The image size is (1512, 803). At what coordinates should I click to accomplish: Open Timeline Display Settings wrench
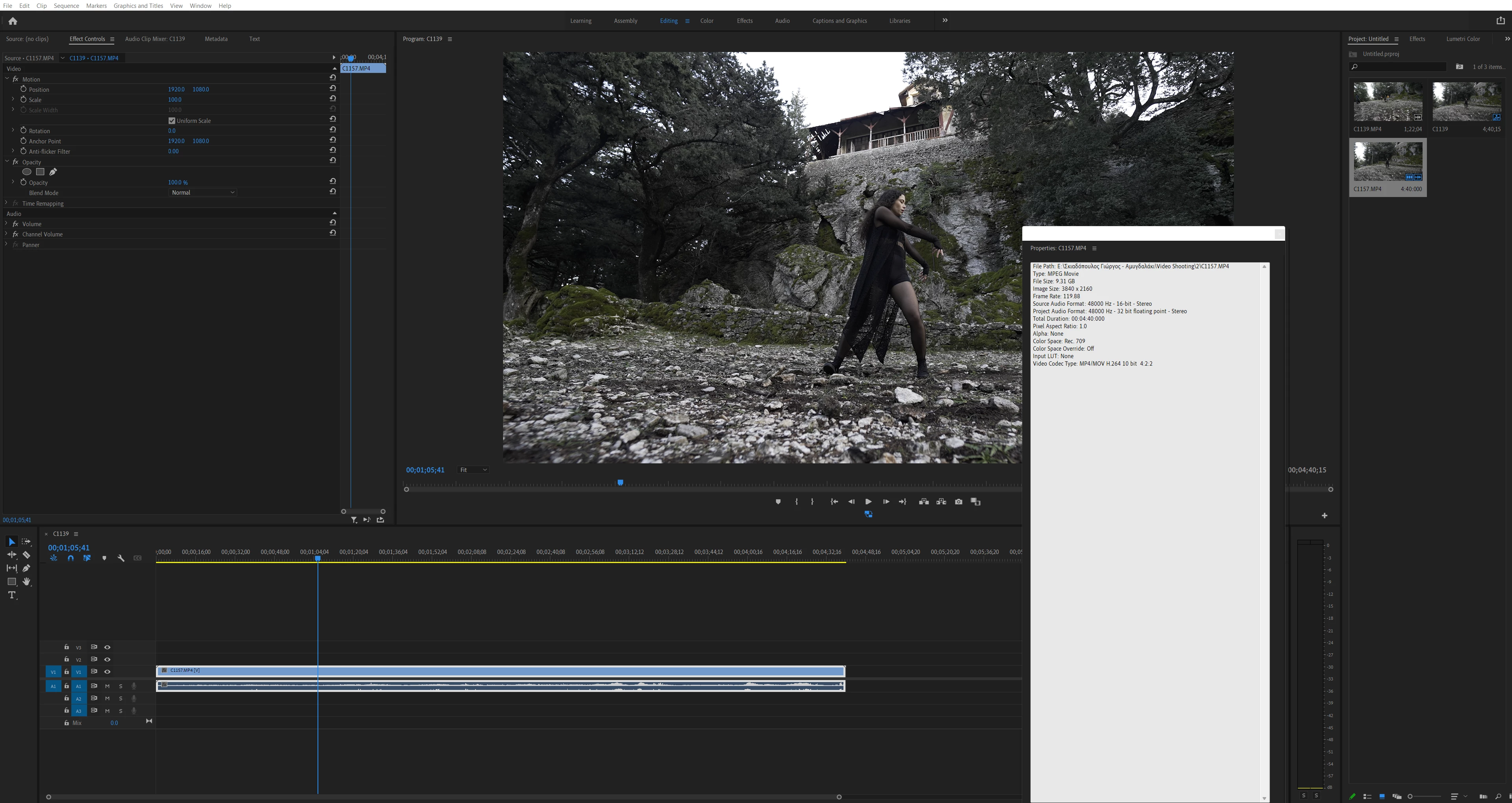(121, 558)
